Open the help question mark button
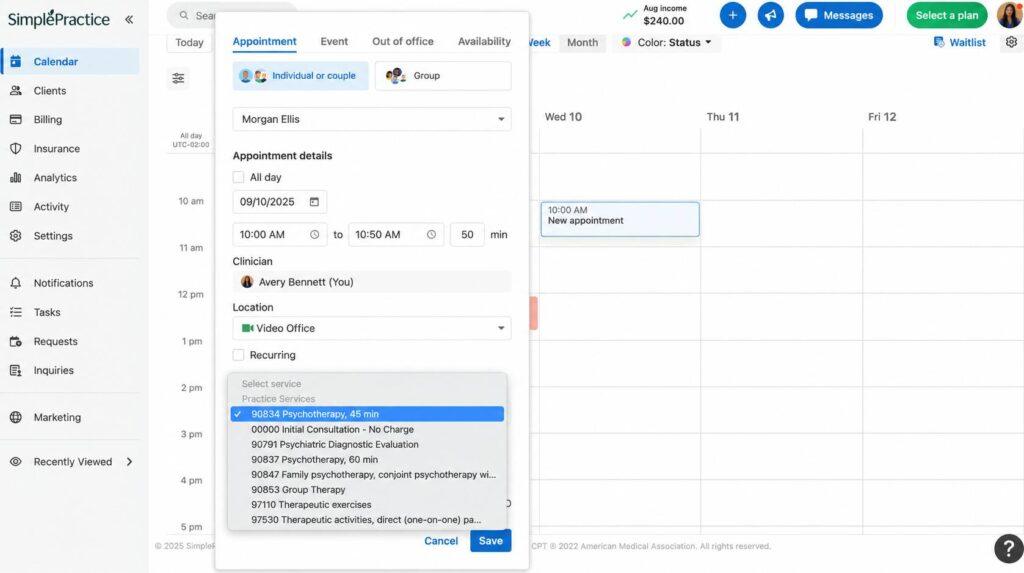Viewport: 1024px width, 573px height. [1008, 548]
